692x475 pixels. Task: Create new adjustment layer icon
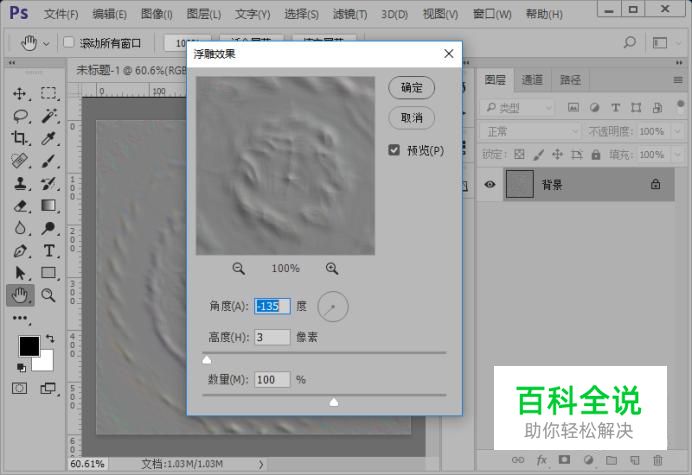click(x=588, y=460)
